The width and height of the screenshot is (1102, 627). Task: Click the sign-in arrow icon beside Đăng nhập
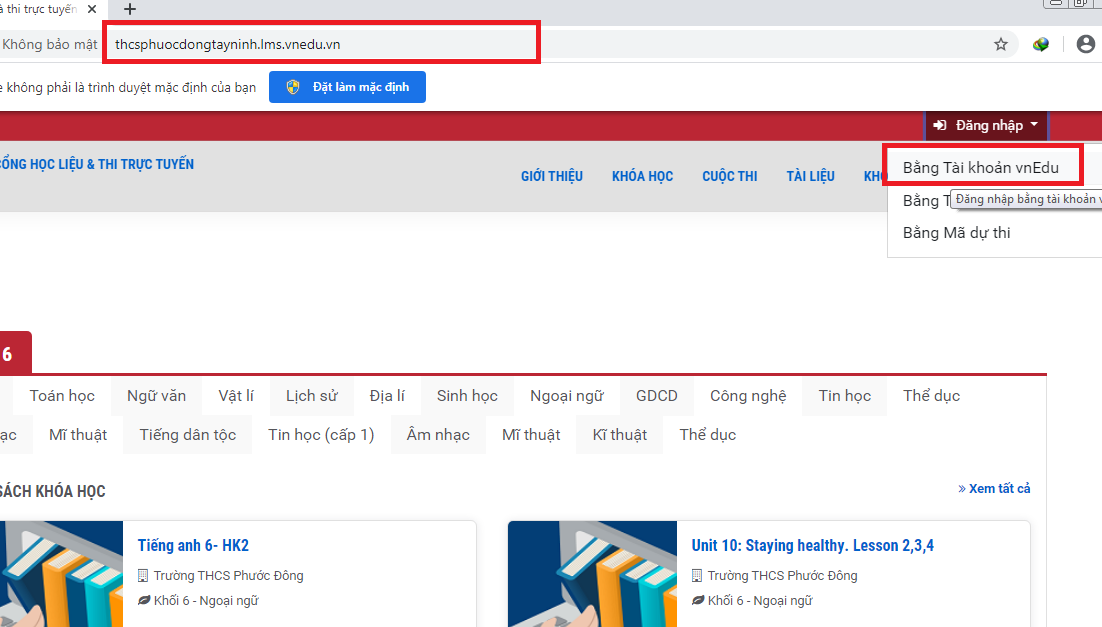[940, 126]
